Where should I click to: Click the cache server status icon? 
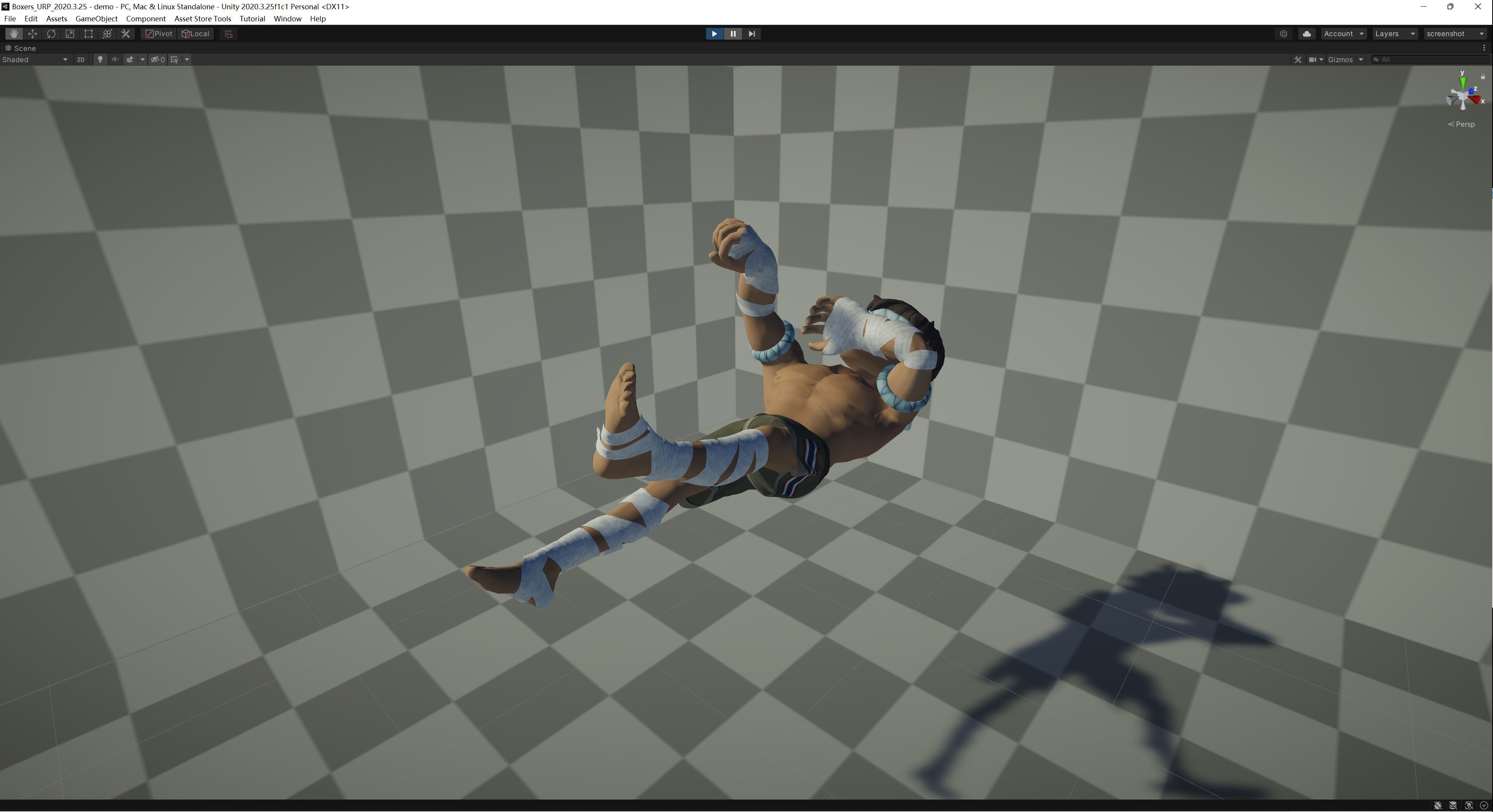pos(1453,806)
